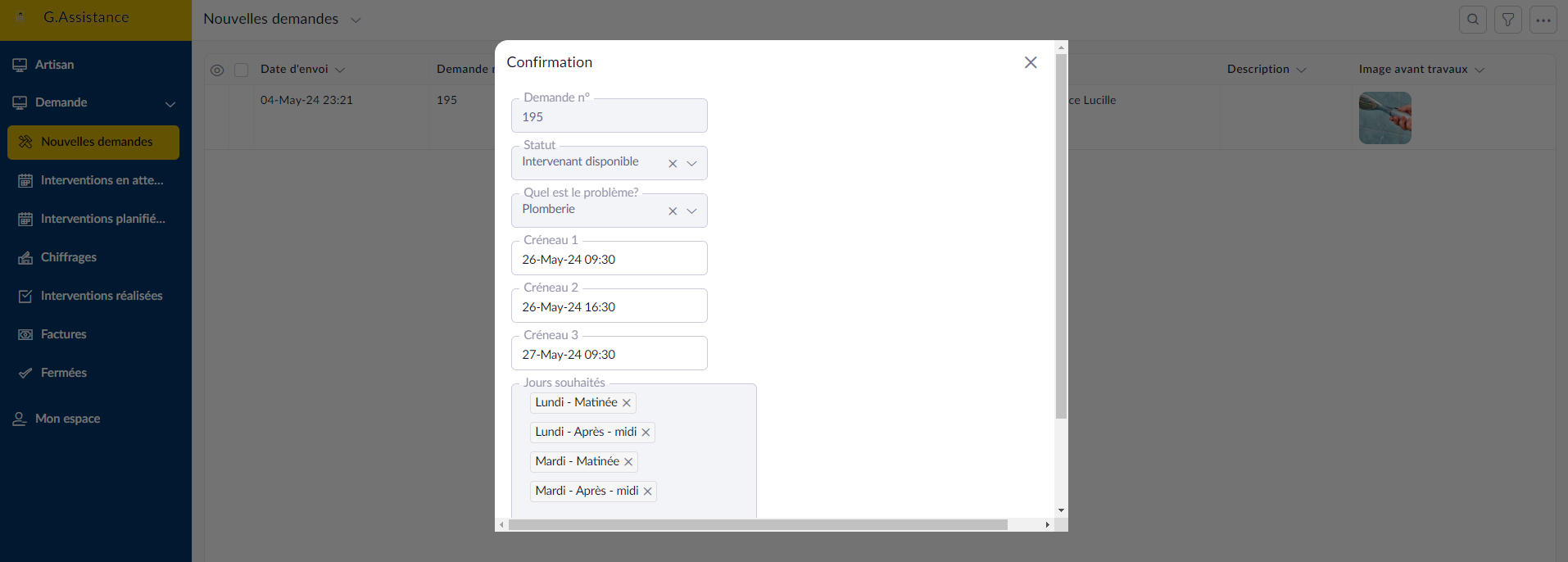Viewport: 1568px width, 562px height.
Task: Close the Confirmation dialog
Action: [x=1031, y=62]
